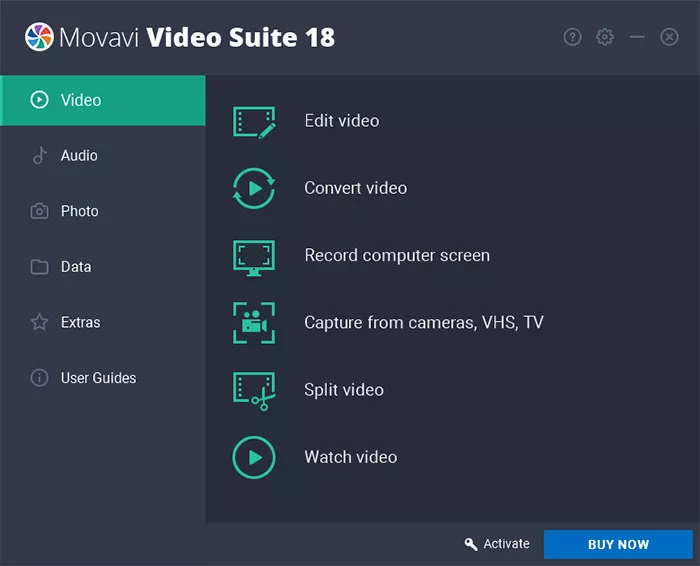Click the Edit video film-pencil icon
Image resolution: width=700 pixels, height=566 pixels.
click(x=254, y=122)
